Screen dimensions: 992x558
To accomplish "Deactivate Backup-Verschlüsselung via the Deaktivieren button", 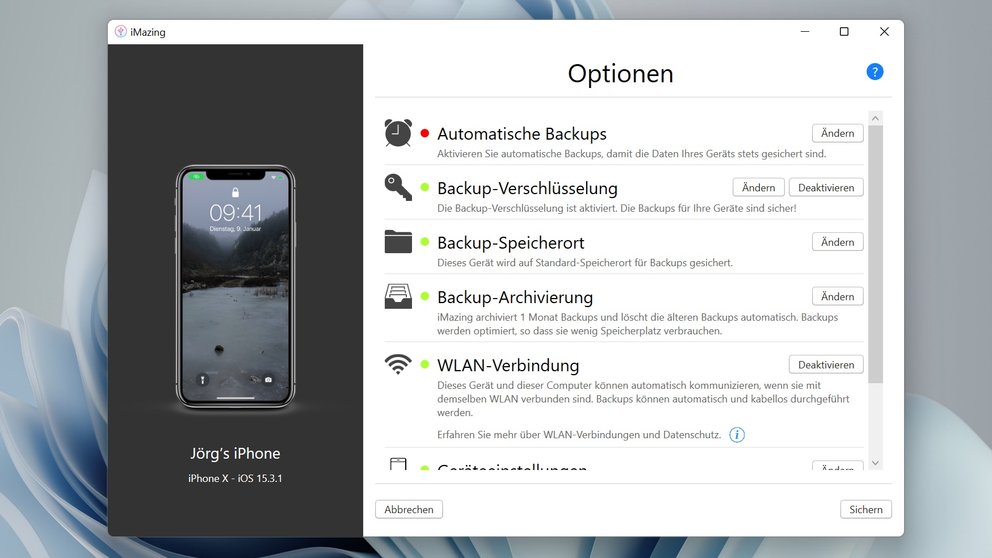I will click(826, 187).
